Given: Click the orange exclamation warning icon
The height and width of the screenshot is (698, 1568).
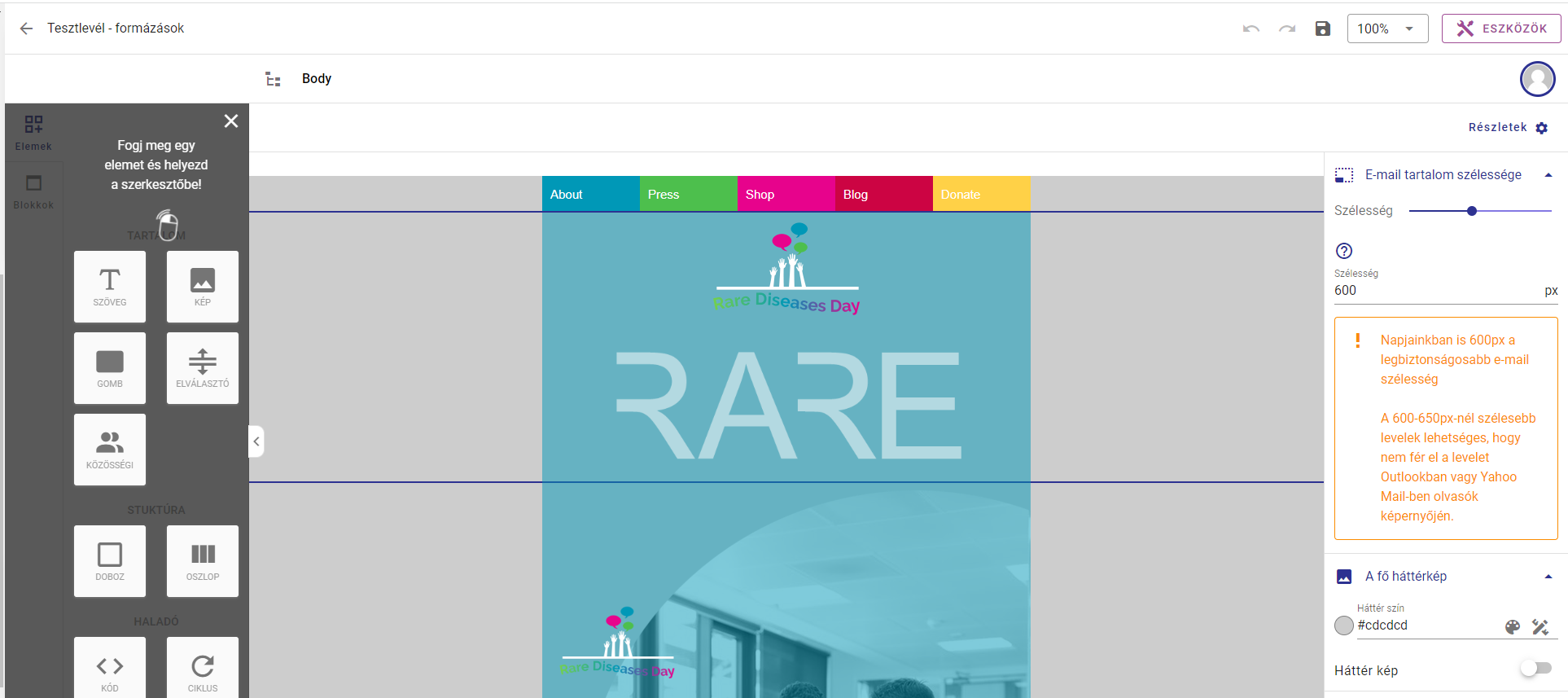Looking at the screenshot, I should point(1357,340).
